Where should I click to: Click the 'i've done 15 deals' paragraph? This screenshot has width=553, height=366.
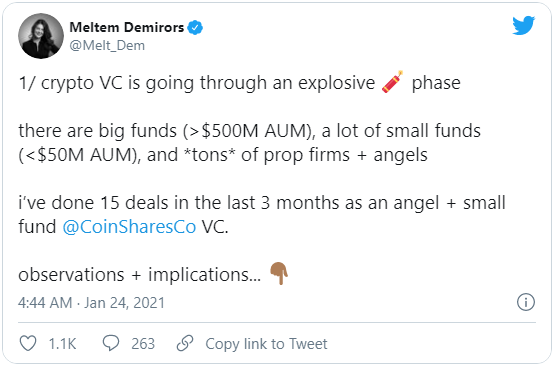(262, 215)
